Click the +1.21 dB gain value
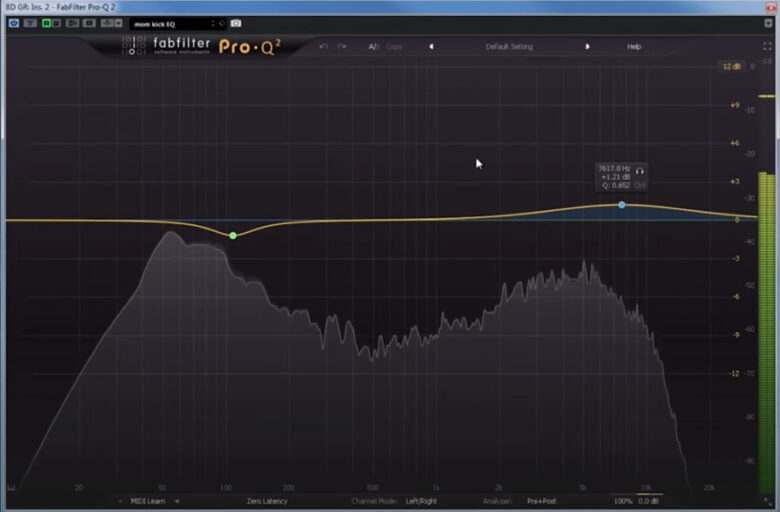 tap(616, 177)
